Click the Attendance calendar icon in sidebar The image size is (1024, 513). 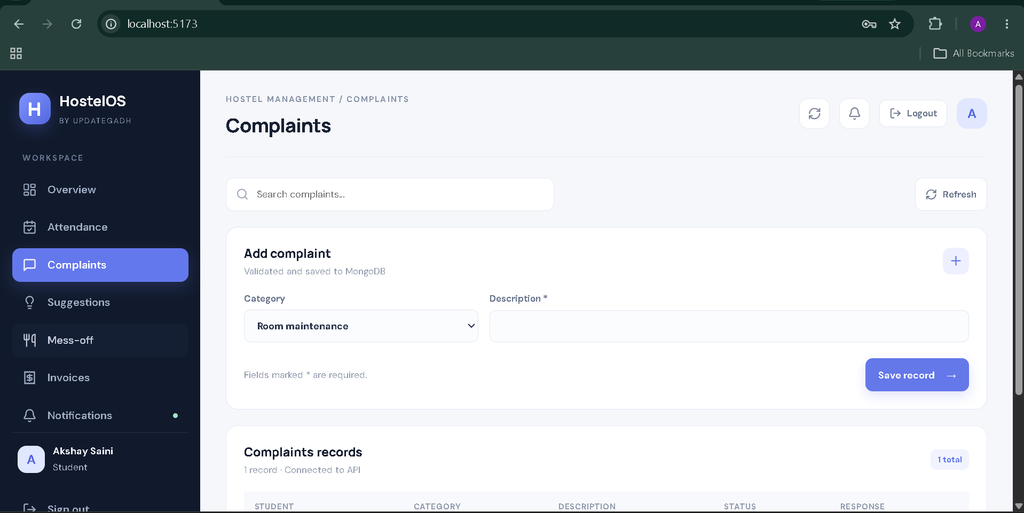coord(29,227)
